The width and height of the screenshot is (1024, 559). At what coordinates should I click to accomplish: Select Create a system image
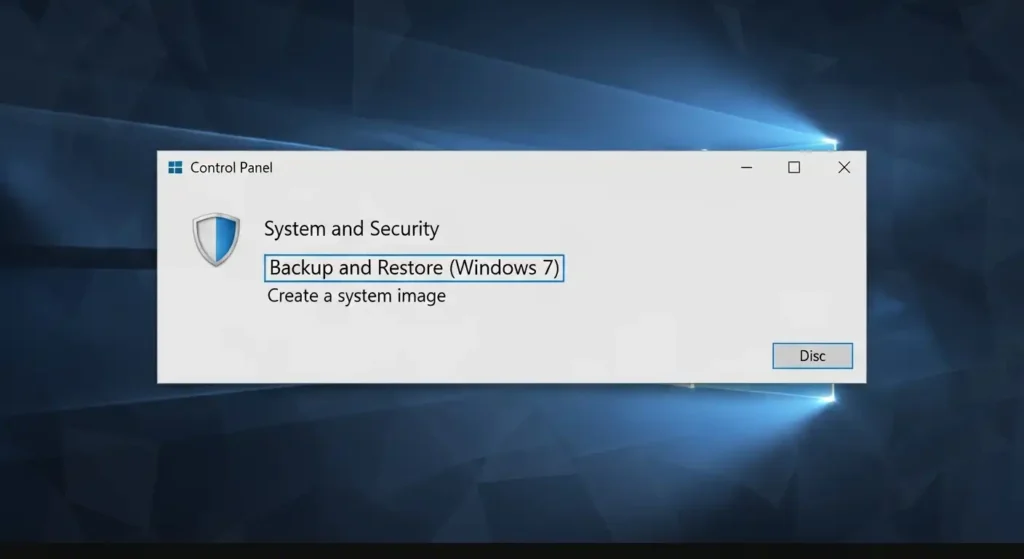[x=357, y=296]
